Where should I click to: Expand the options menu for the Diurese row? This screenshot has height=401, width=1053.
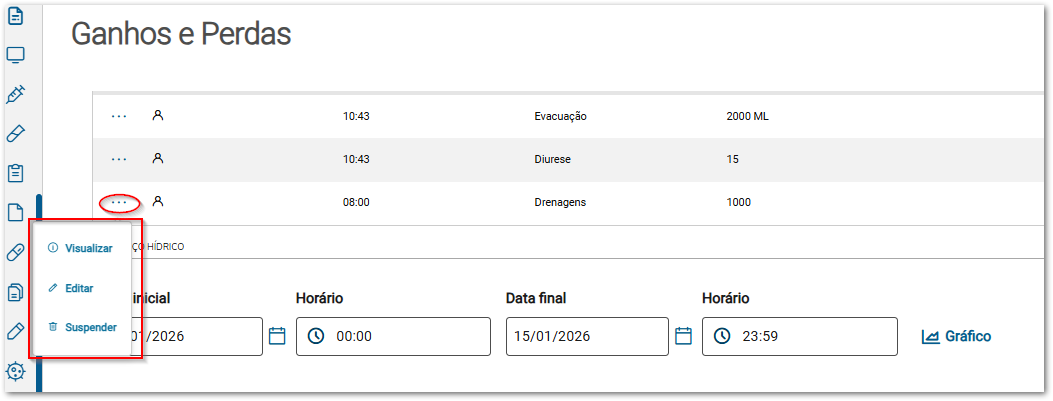[119, 159]
